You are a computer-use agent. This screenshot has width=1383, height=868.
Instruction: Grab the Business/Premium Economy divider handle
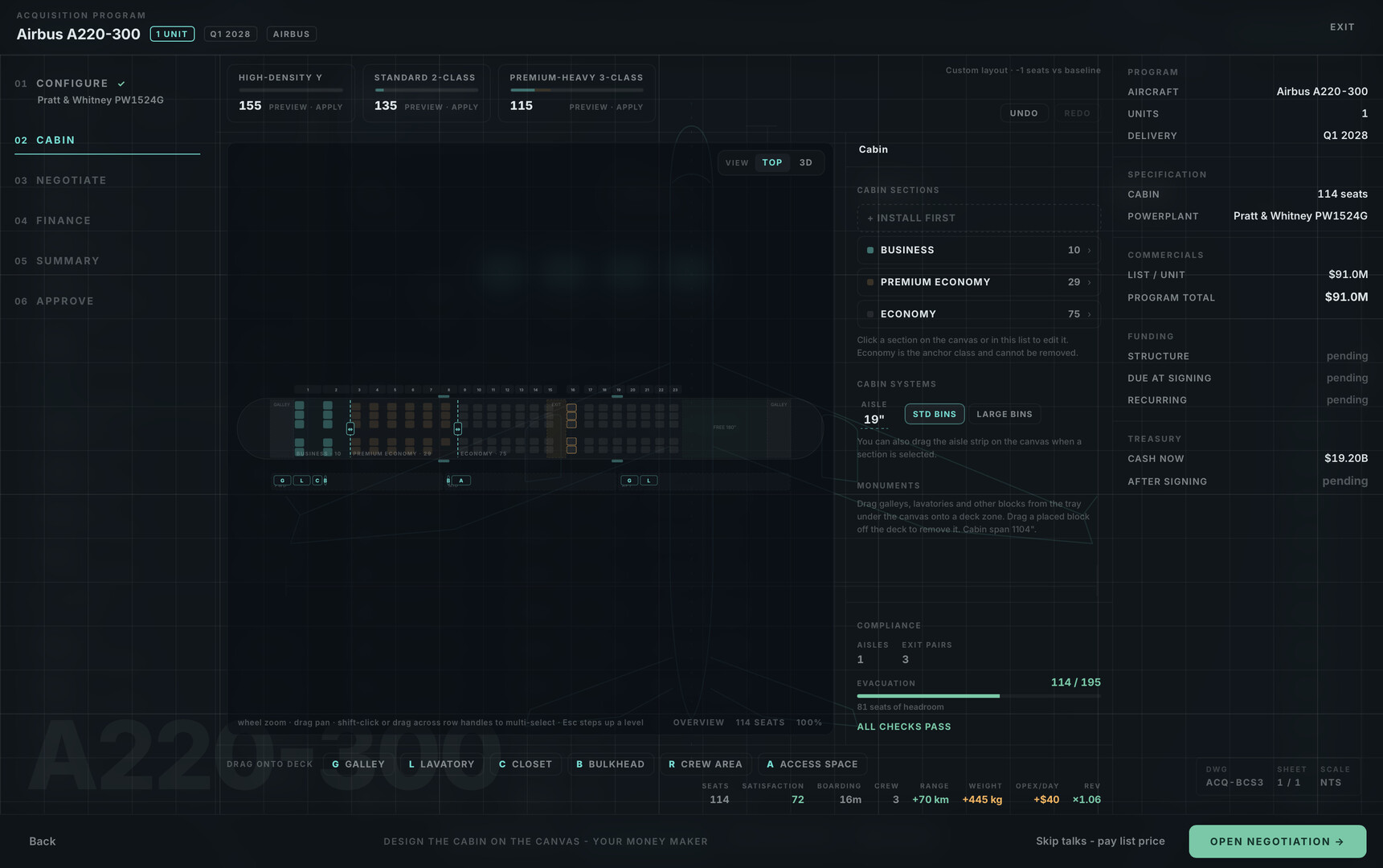coord(350,429)
